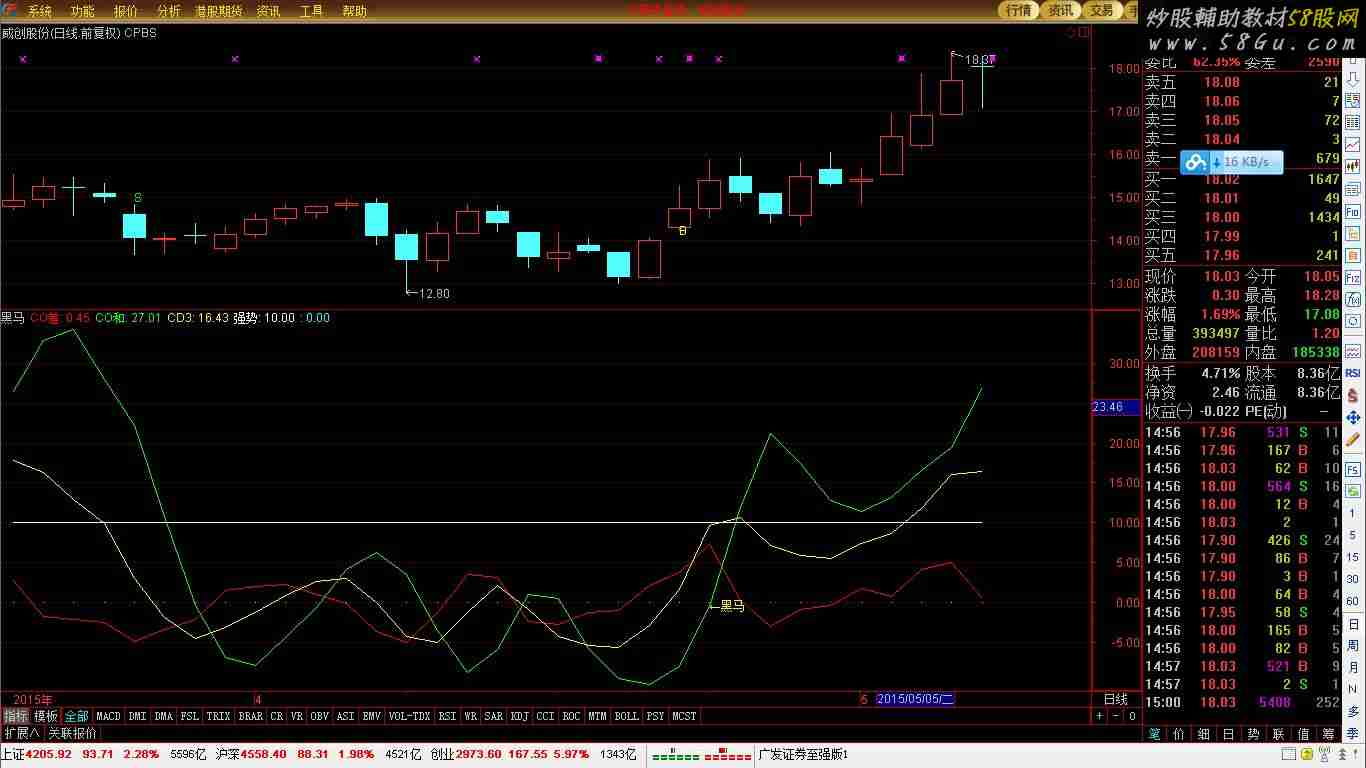The image size is (1366, 768).
Task: Select the VOL-TDX indicator tab
Action: (409, 716)
